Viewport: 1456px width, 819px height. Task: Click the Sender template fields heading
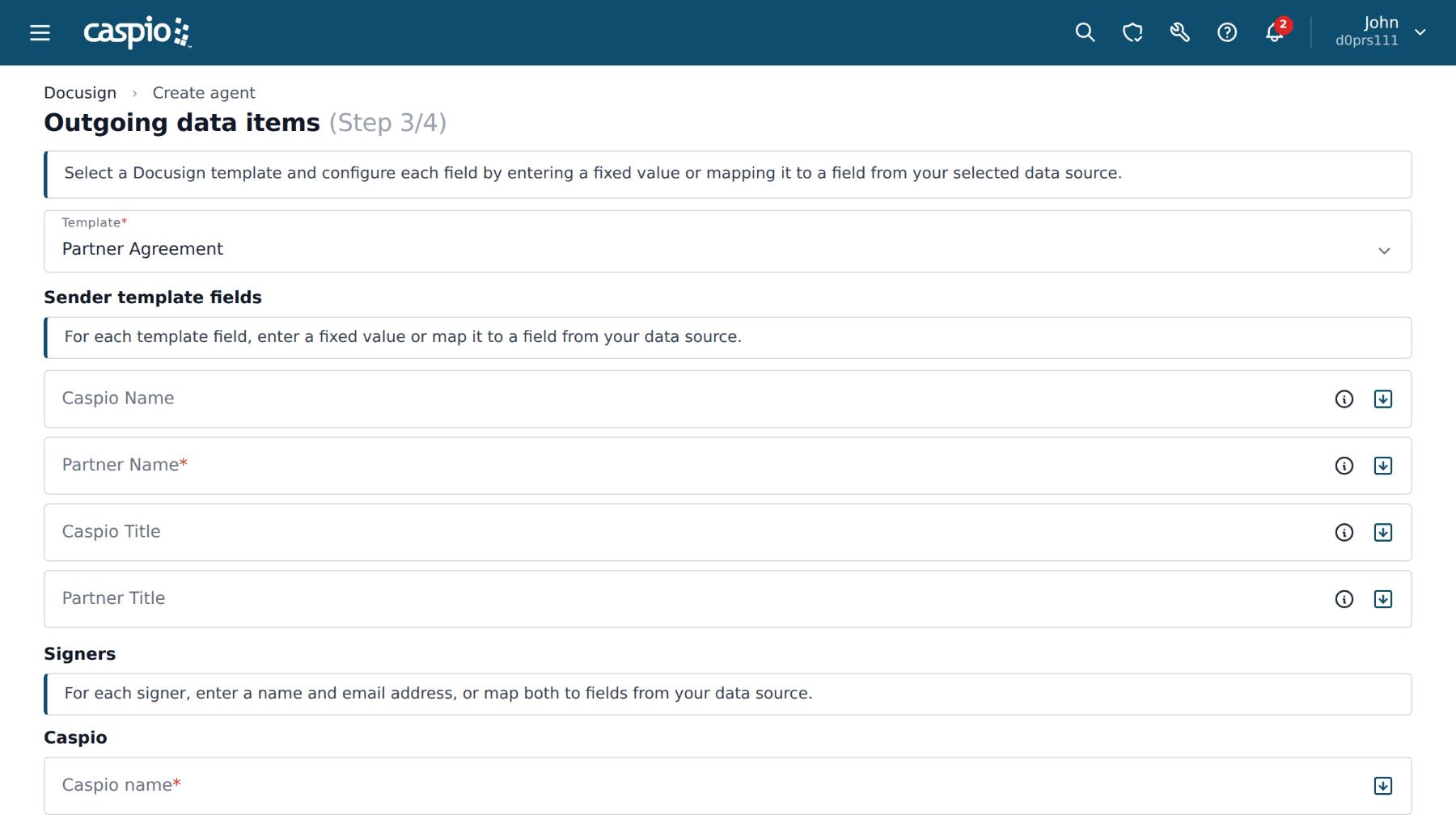[153, 298]
